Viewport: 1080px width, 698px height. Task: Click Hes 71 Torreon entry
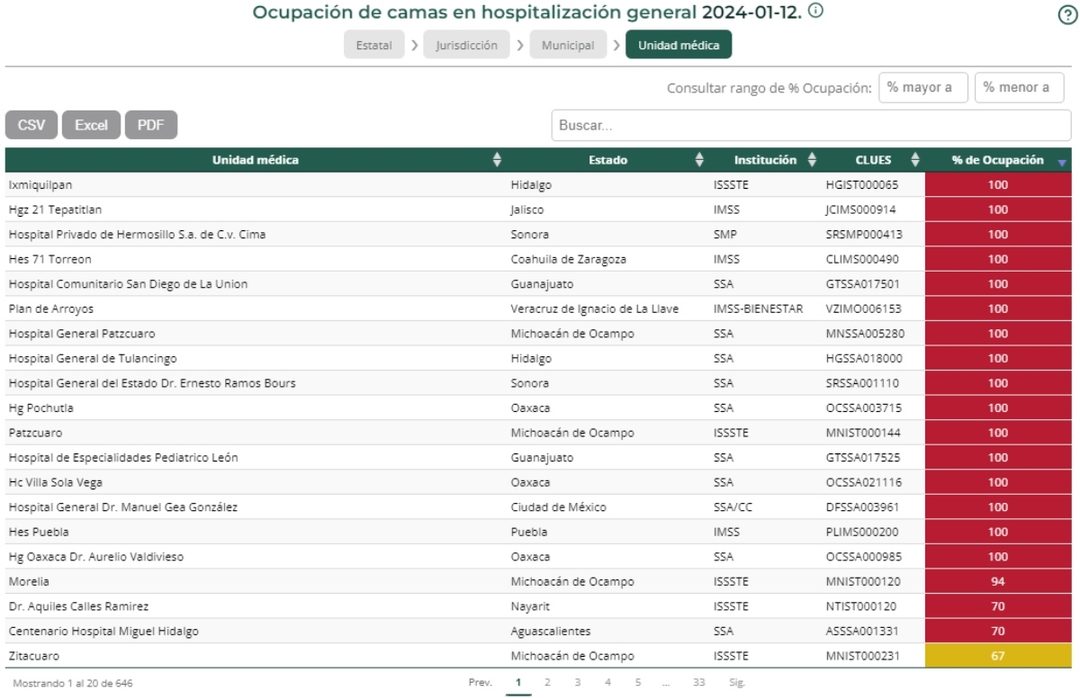tap(50, 259)
